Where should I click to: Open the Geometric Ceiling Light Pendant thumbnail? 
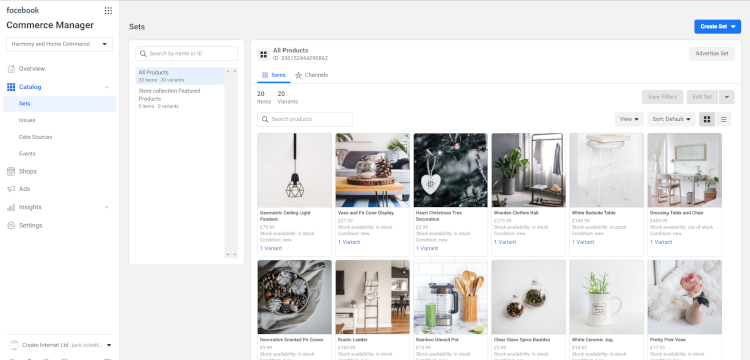[x=294, y=170]
